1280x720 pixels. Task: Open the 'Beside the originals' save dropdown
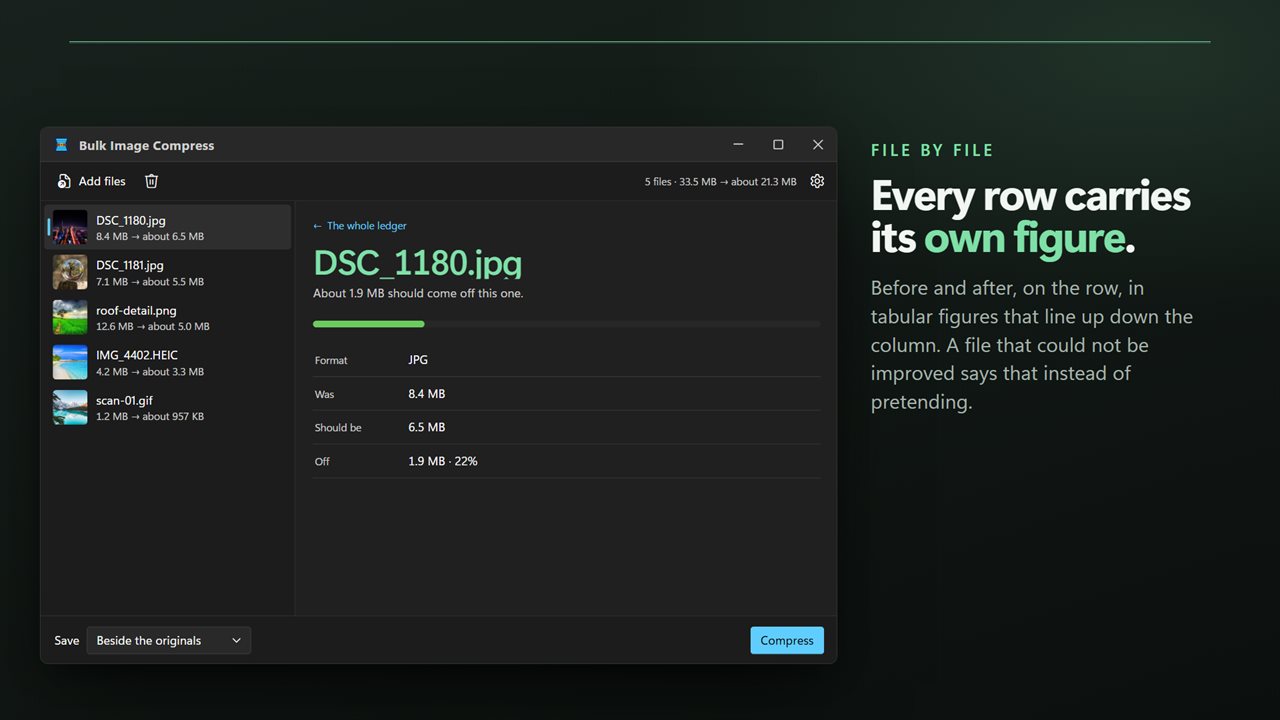[x=169, y=640]
